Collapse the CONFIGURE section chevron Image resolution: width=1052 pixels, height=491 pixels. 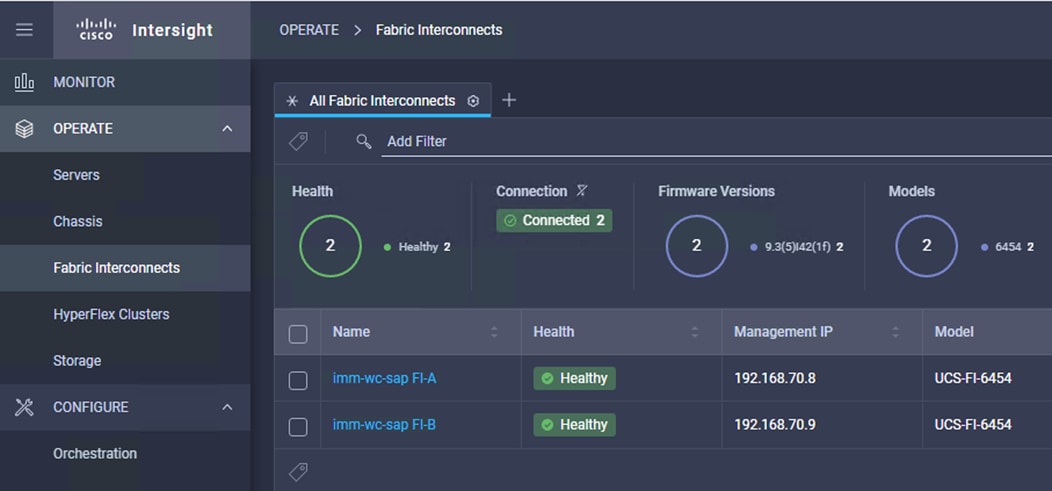227,406
